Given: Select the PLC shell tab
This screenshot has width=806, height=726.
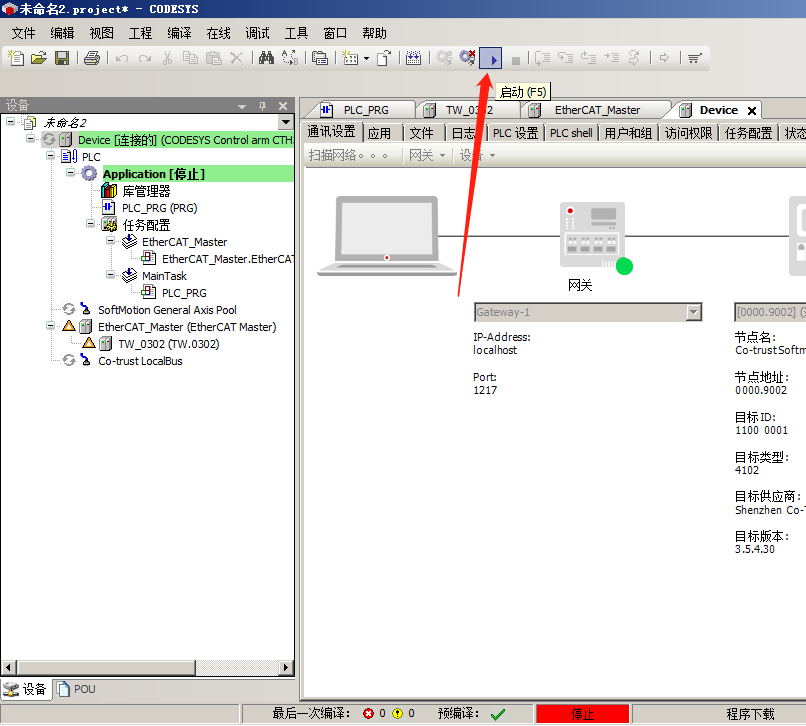Looking at the screenshot, I should pos(571,133).
